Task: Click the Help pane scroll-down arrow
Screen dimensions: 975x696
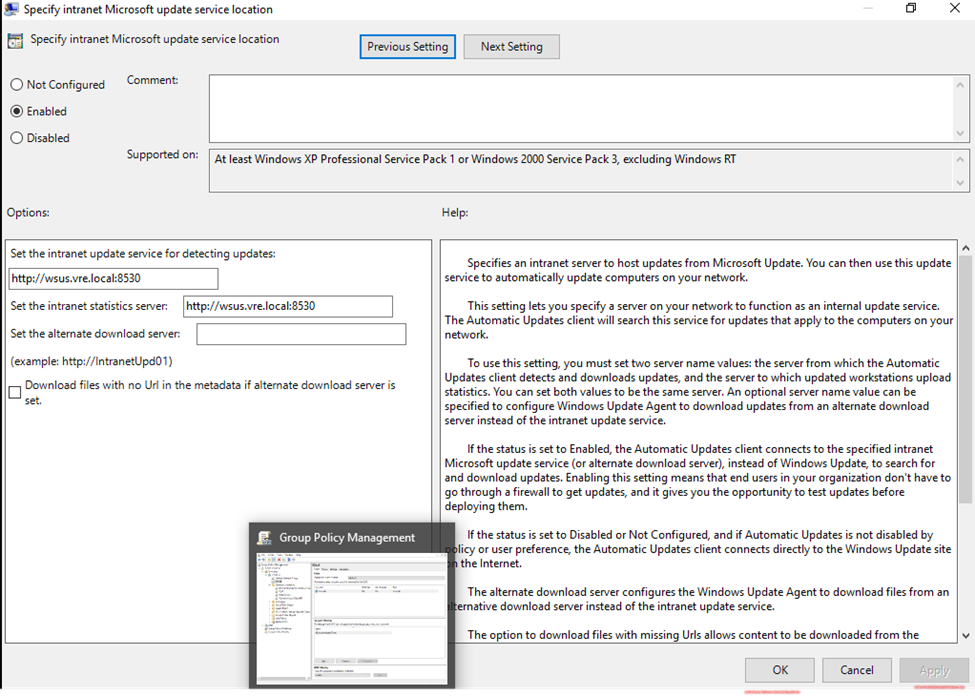Action: [x=964, y=635]
